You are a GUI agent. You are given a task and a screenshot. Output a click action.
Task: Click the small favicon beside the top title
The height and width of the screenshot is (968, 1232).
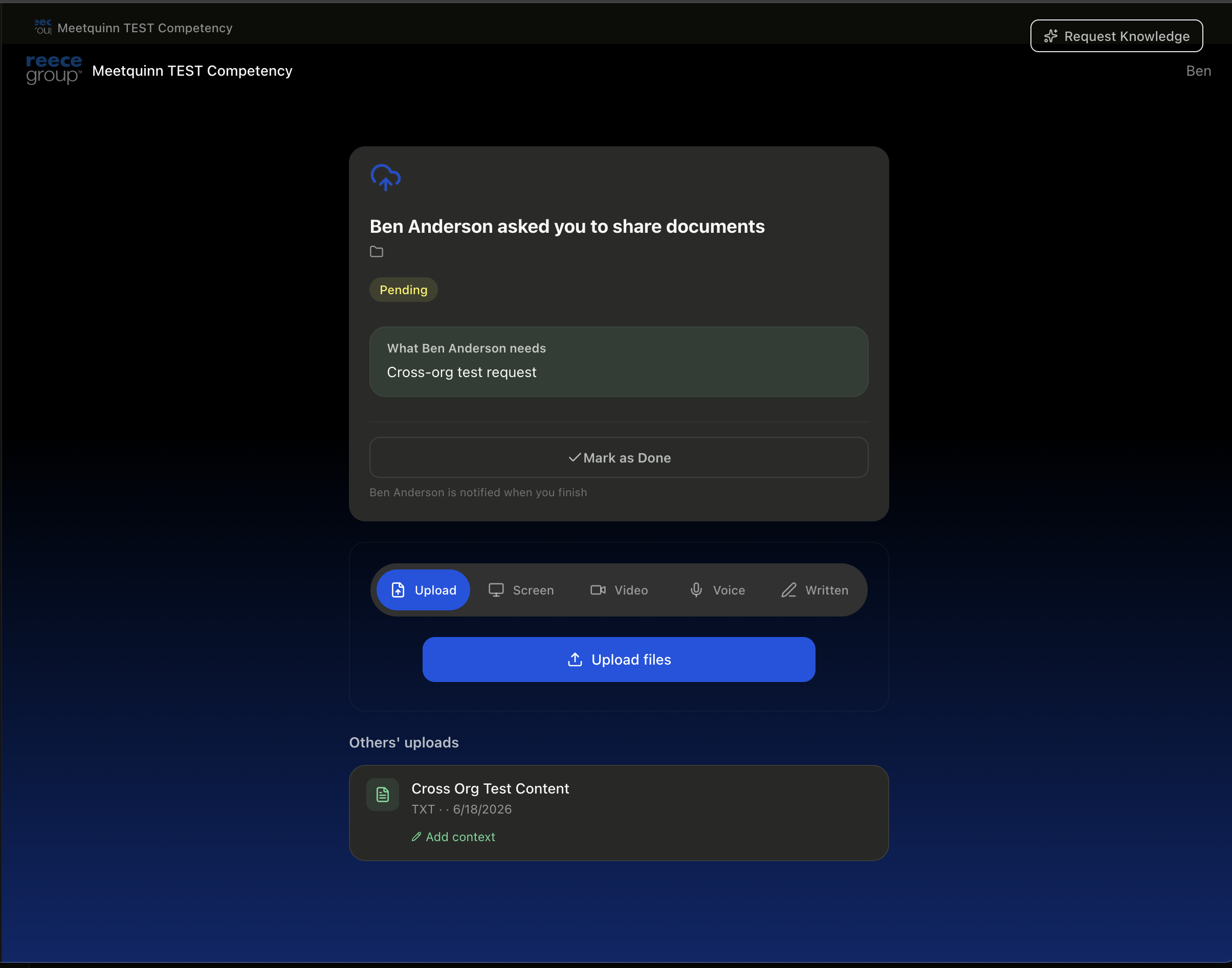(43, 27)
